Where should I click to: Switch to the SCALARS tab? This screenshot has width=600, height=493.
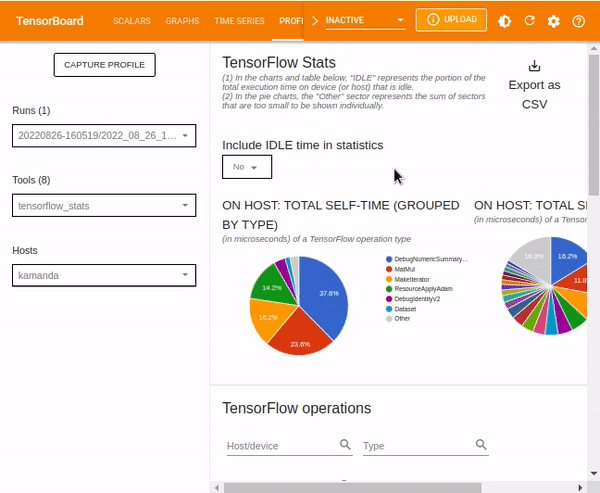click(132, 21)
